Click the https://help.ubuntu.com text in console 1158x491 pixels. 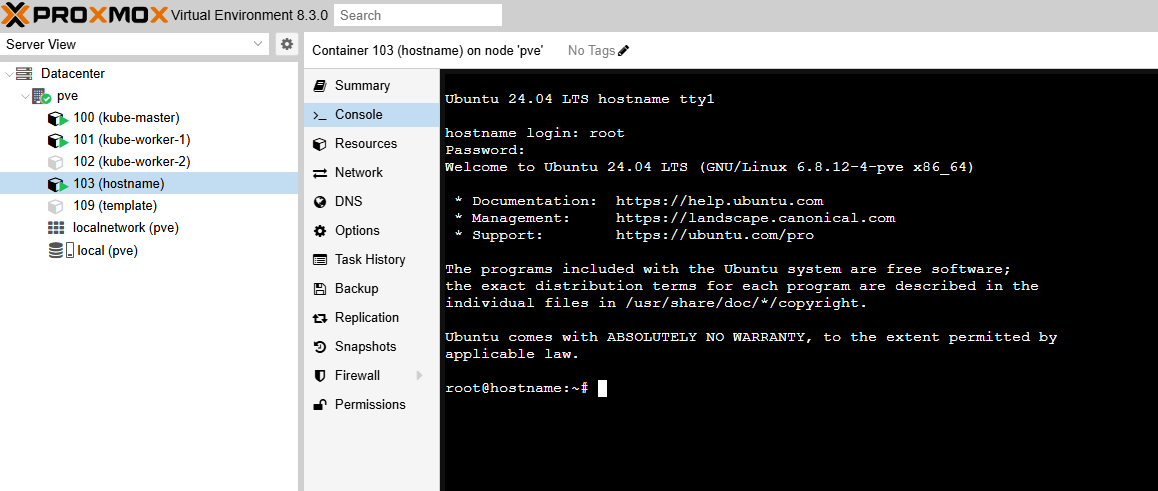pyautogui.click(x=719, y=201)
